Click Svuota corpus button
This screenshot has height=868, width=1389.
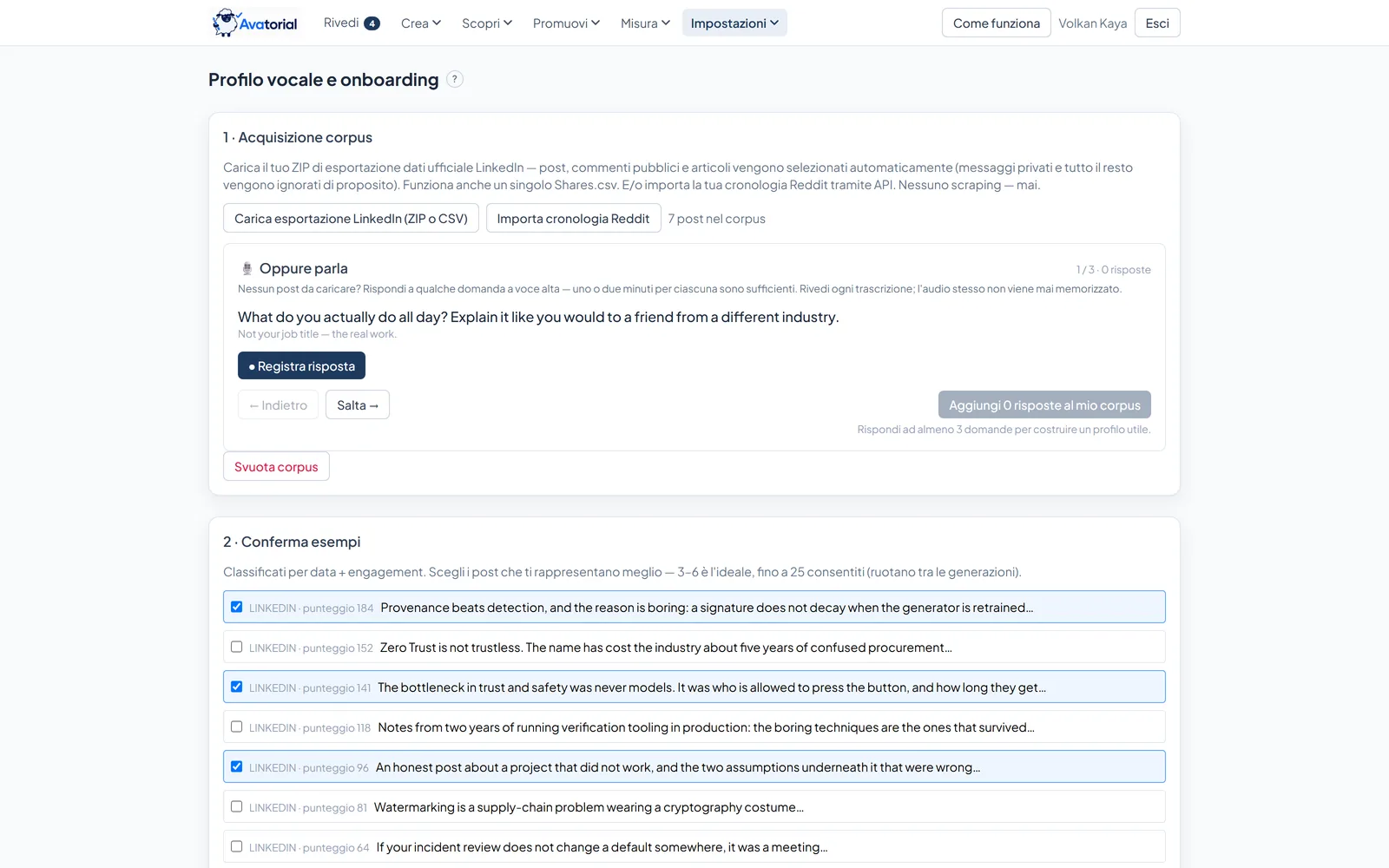point(276,467)
